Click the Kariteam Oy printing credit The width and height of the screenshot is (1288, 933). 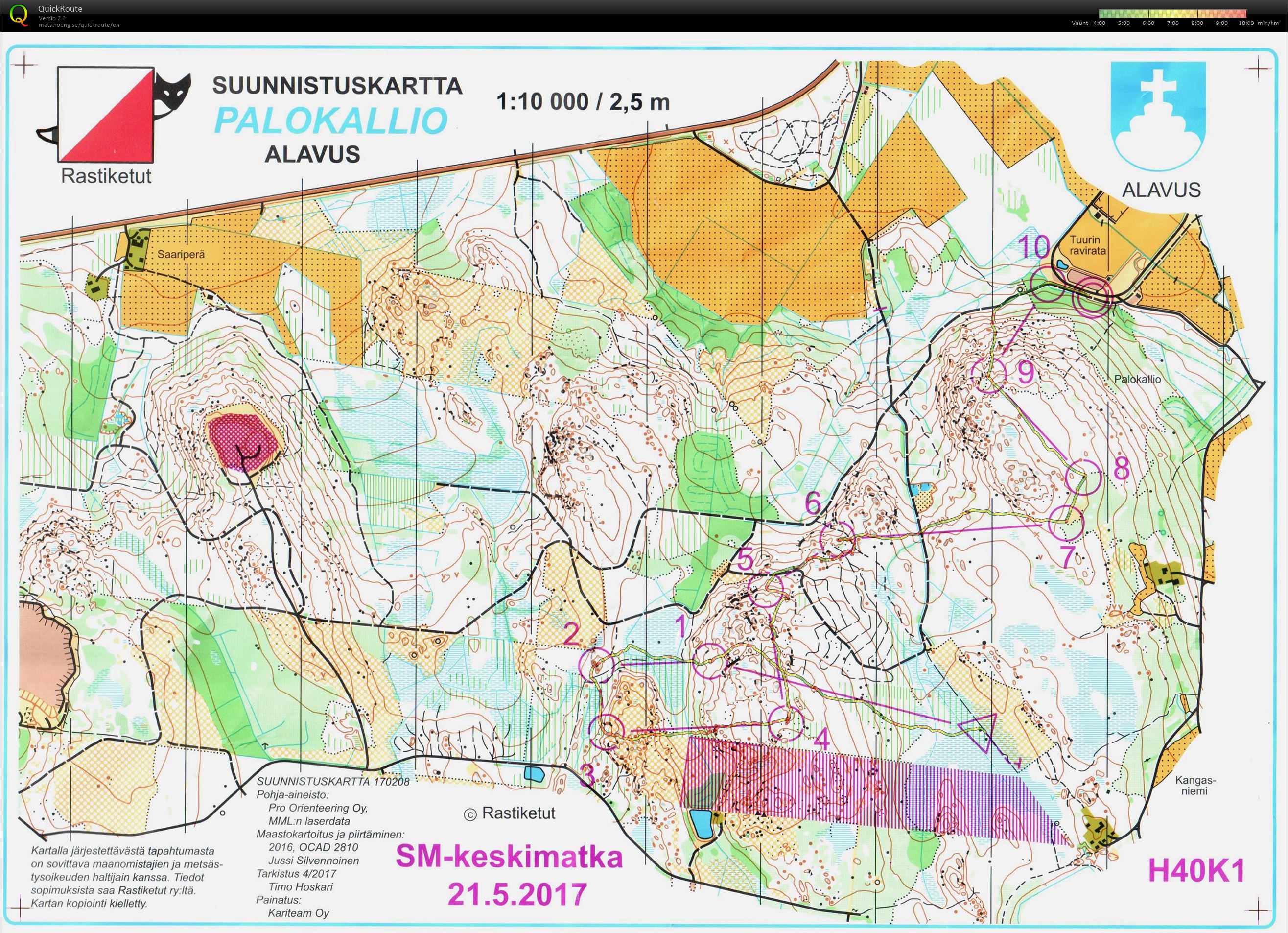click(299, 914)
